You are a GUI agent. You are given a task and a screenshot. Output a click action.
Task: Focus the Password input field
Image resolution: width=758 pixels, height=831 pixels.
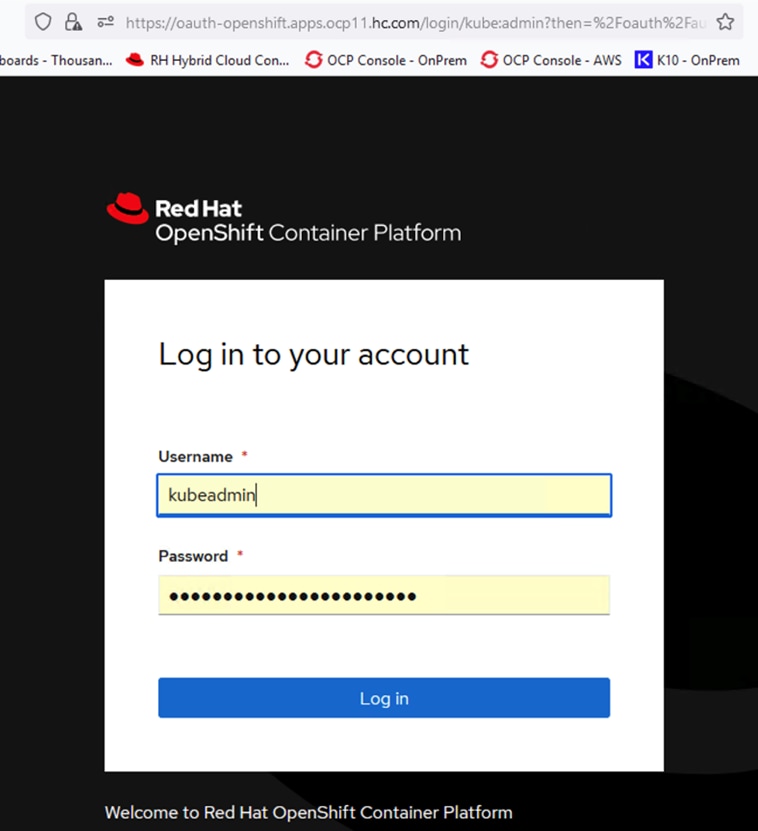pos(384,595)
